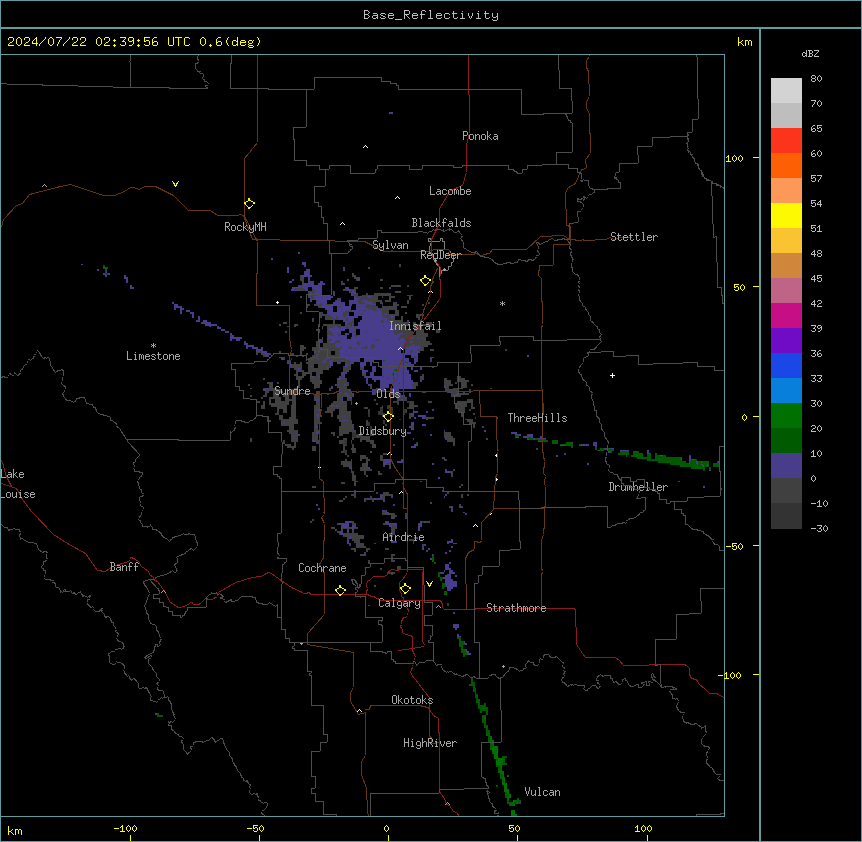Click the Didsbury label

(x=383, y=431)
